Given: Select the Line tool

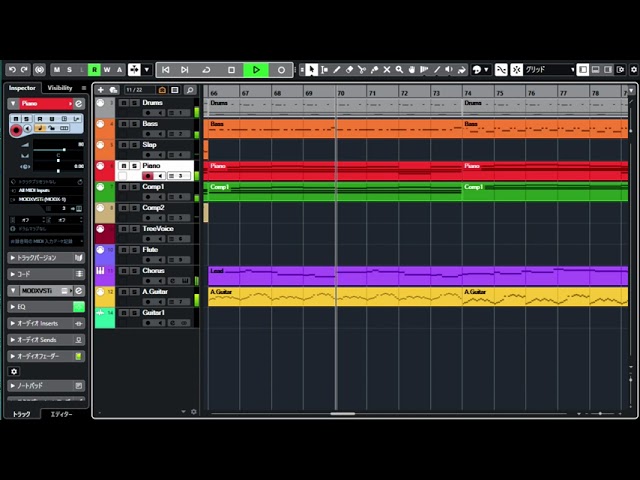Looking at the screenshot, I should [x=437, y=70].
